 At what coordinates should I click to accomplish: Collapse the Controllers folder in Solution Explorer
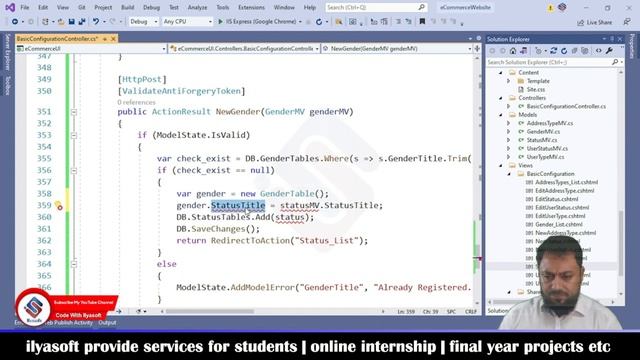(x=501, y=98)
